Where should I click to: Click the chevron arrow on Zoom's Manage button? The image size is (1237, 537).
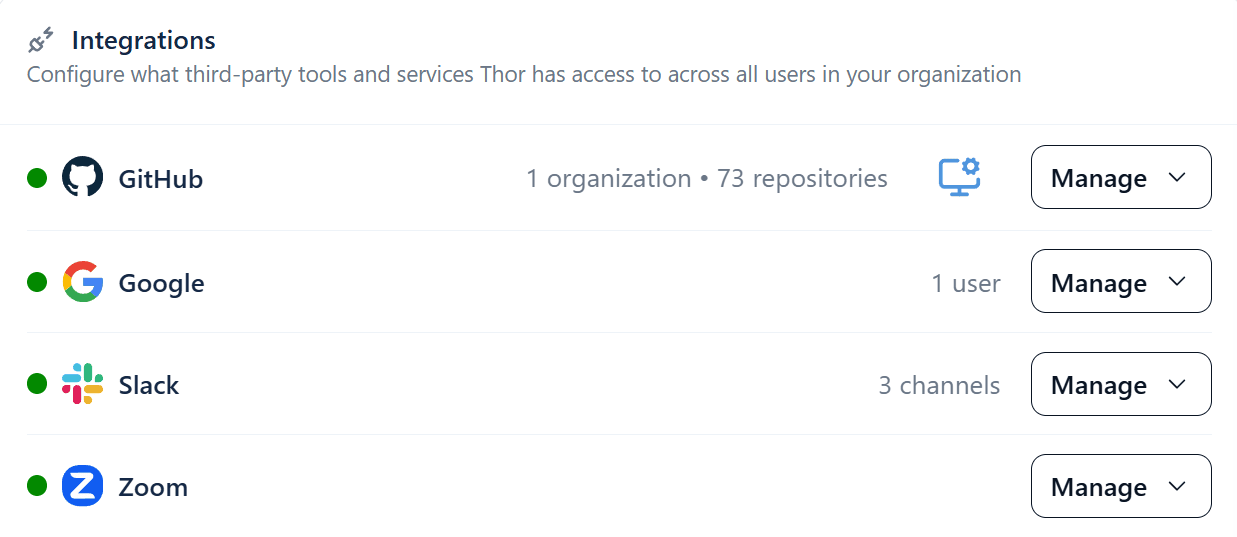[x=1177, y=486]
